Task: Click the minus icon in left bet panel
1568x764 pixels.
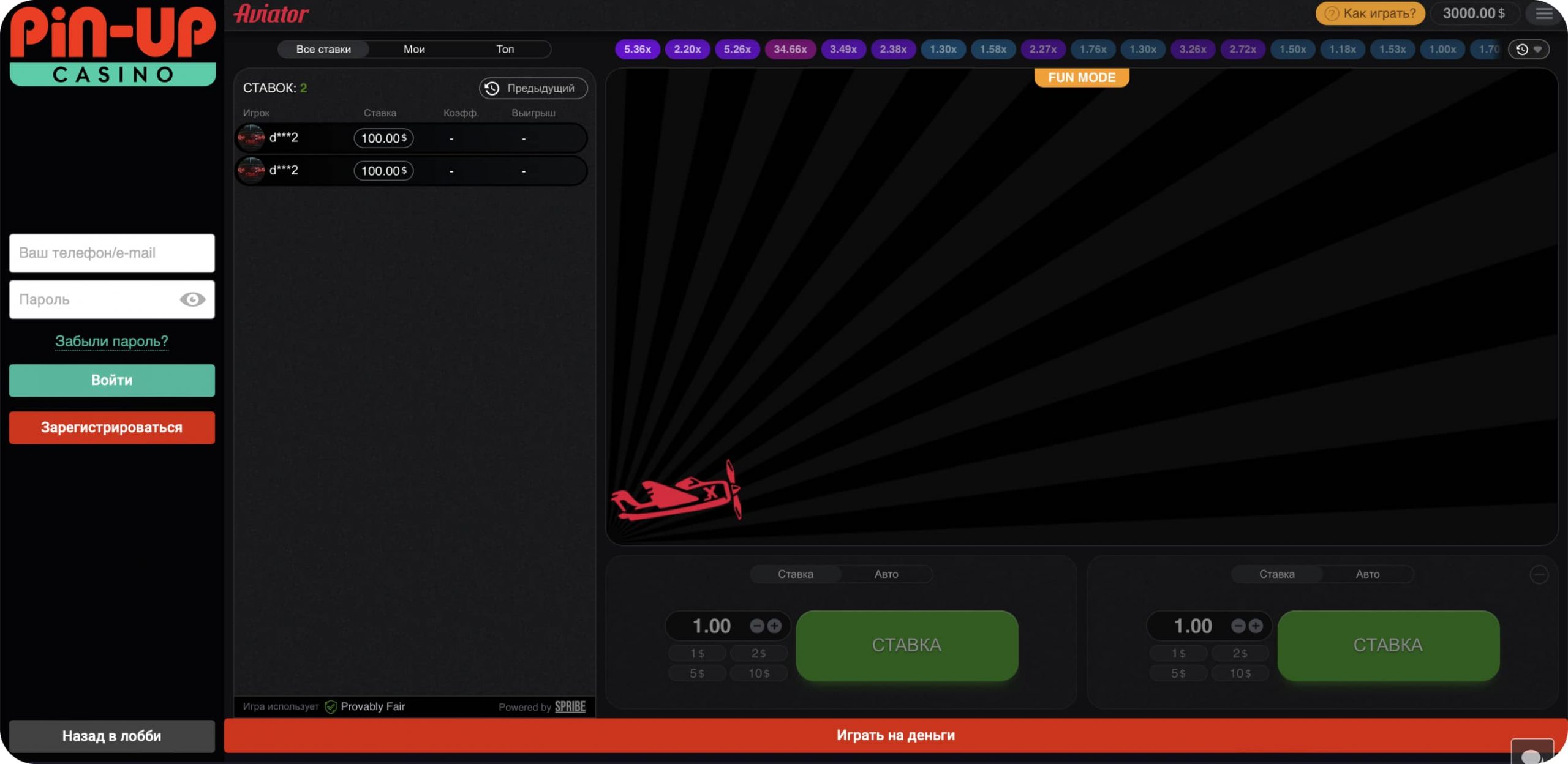Action: click(757, 626)
